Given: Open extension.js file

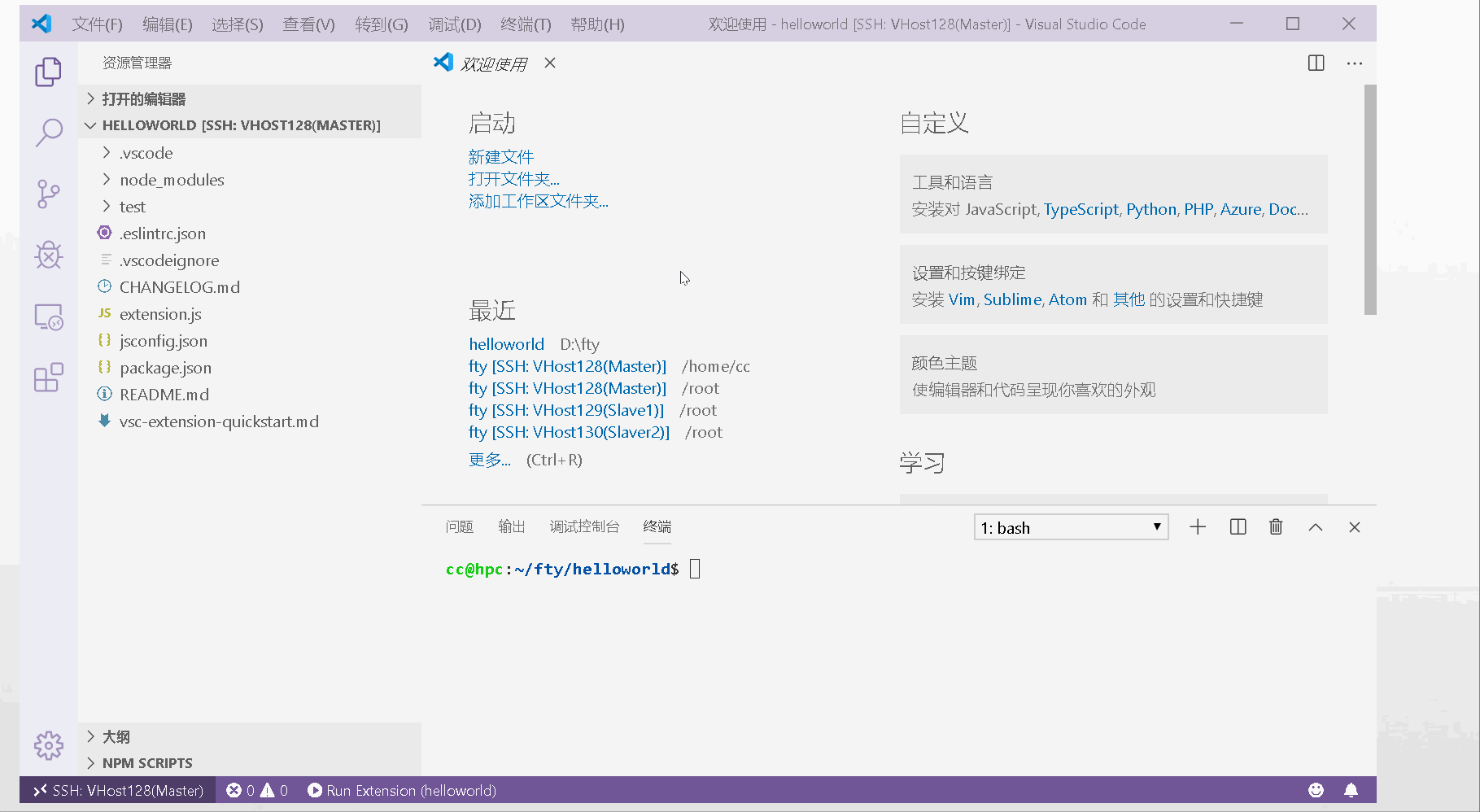Looking at the screenshot, I should click(250, 314).
